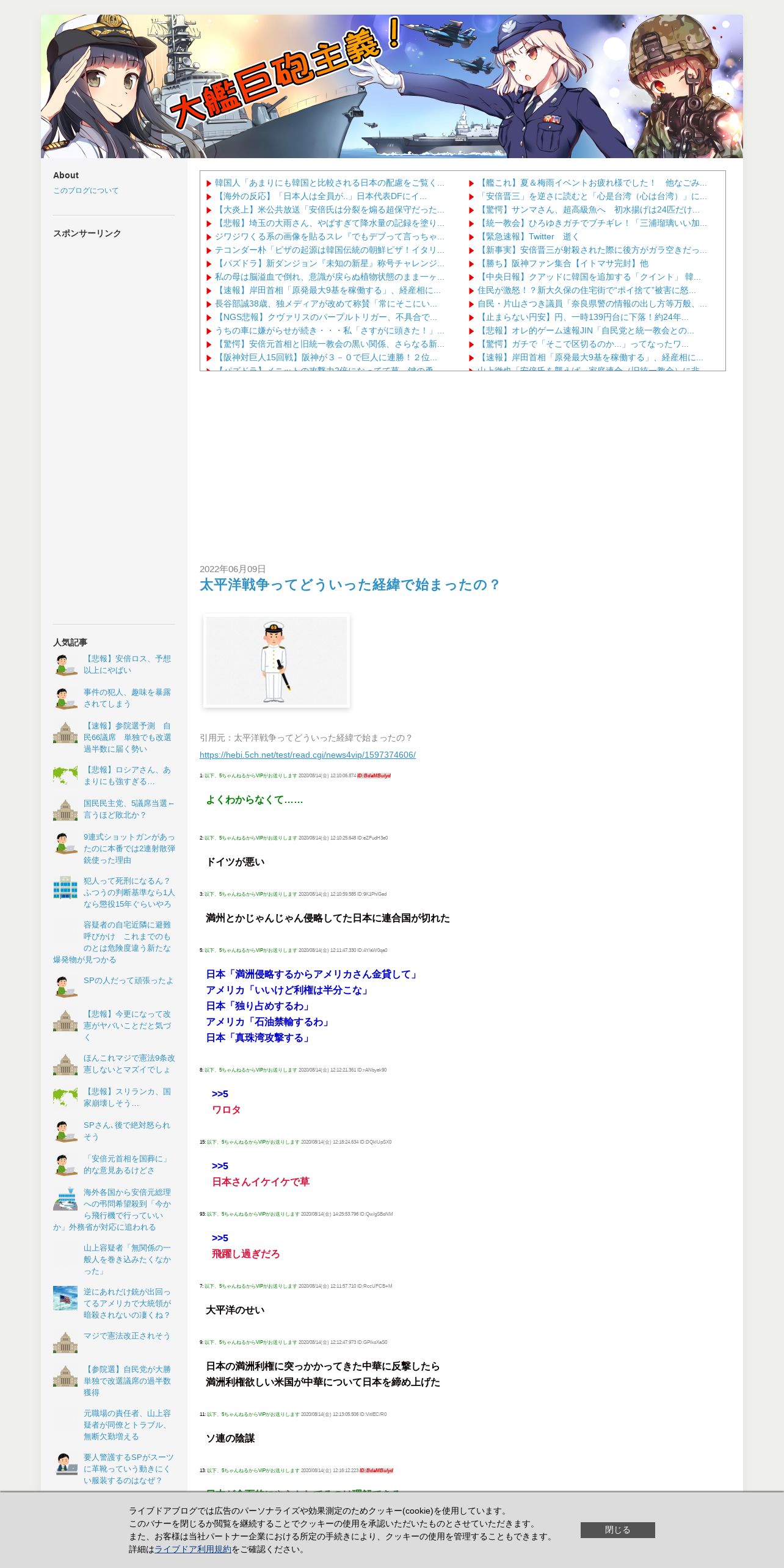Screen dimensions: 784x1568
Task: Click airport icon beside 海外各国から安倍元総理
Action: click(65, 1199)
